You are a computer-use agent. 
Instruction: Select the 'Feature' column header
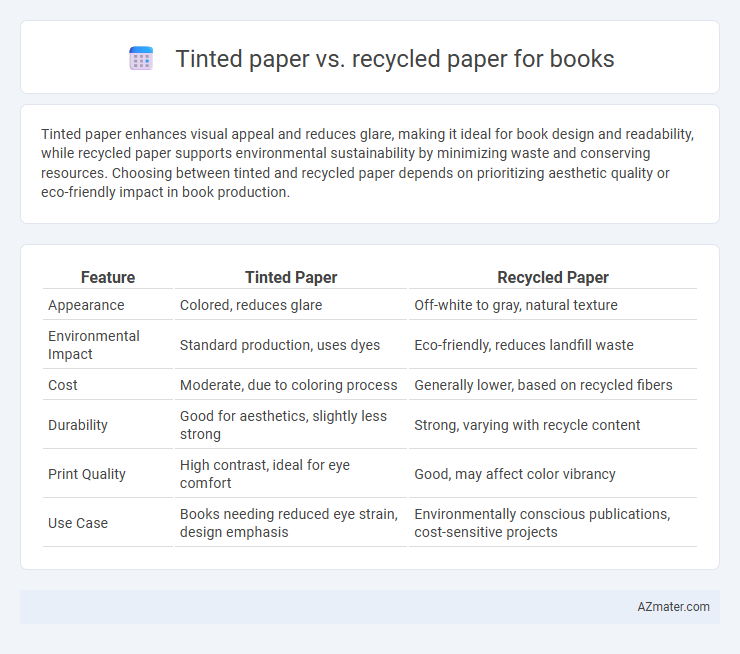pyautogui.click(x=108, y=277)
